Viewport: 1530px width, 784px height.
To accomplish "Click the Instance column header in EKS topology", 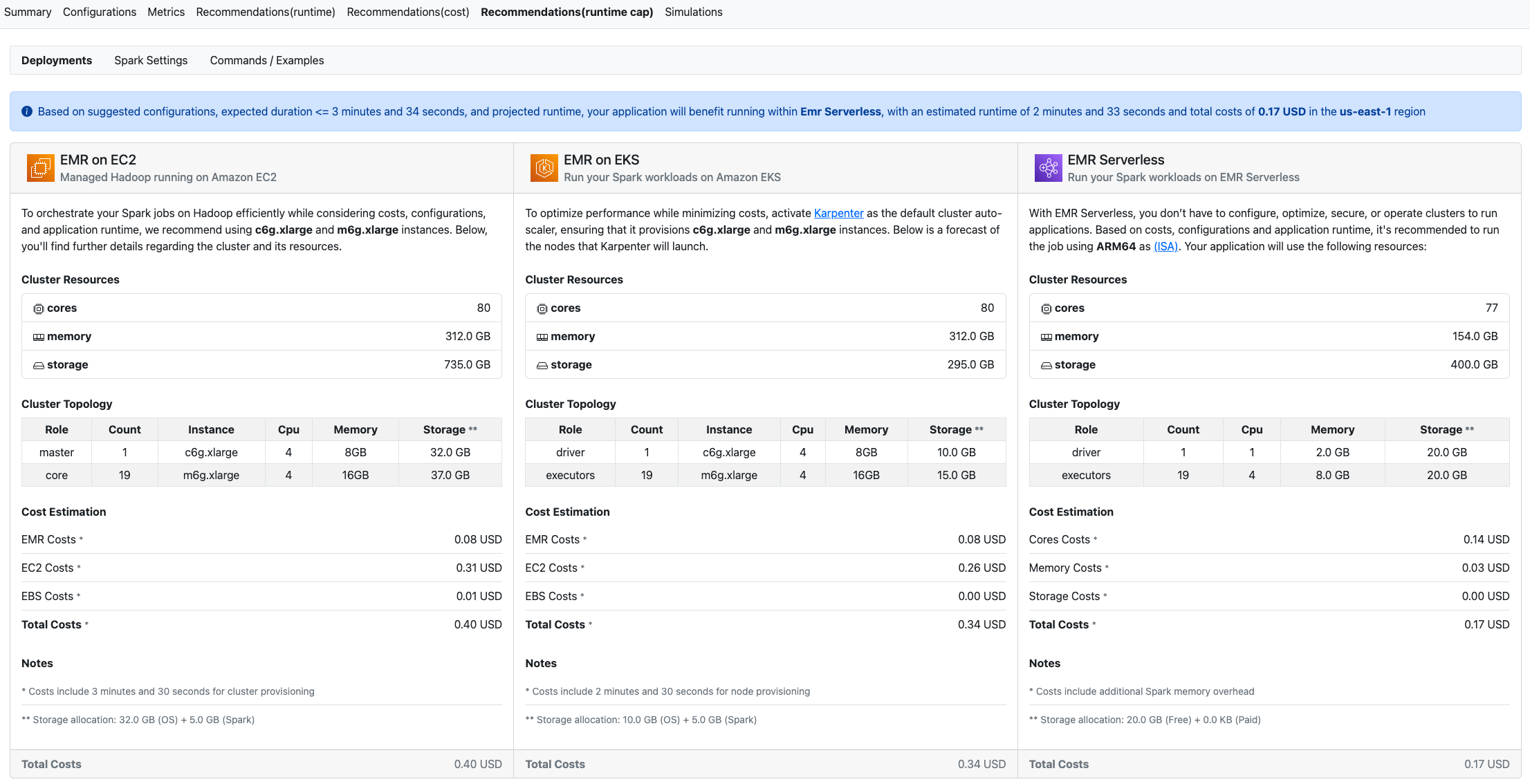I will [729, 429].
